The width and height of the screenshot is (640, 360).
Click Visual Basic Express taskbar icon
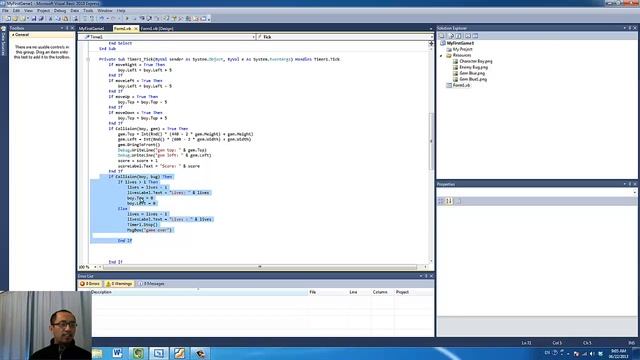159,353
